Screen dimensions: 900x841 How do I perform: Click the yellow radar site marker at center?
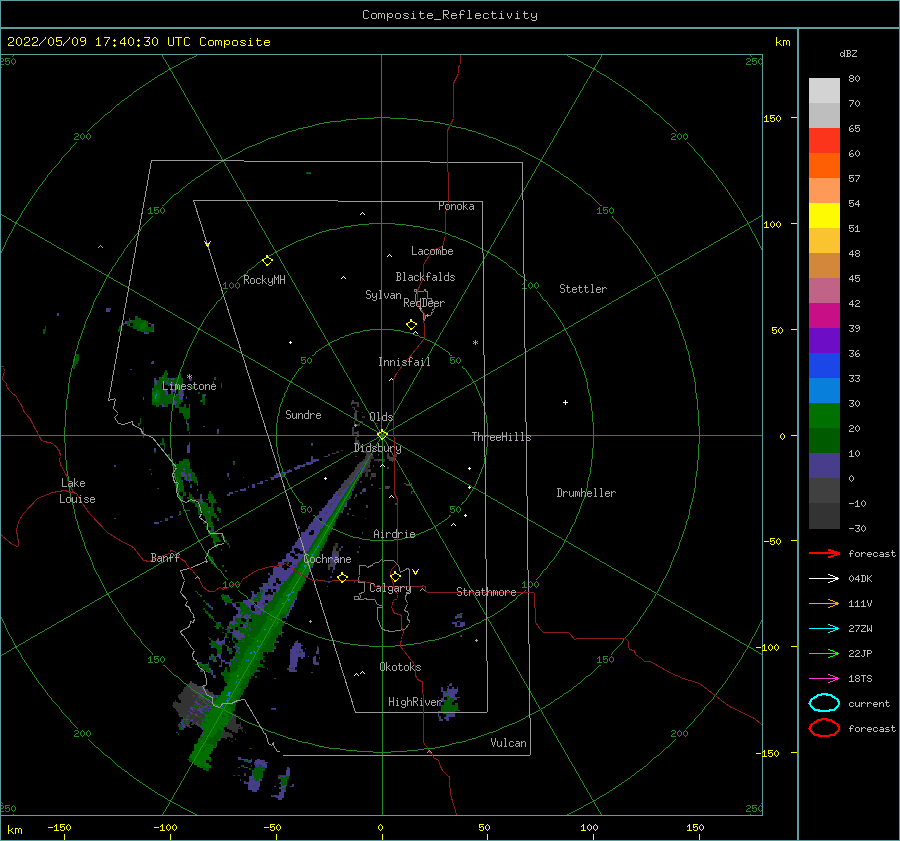point(382,435)
